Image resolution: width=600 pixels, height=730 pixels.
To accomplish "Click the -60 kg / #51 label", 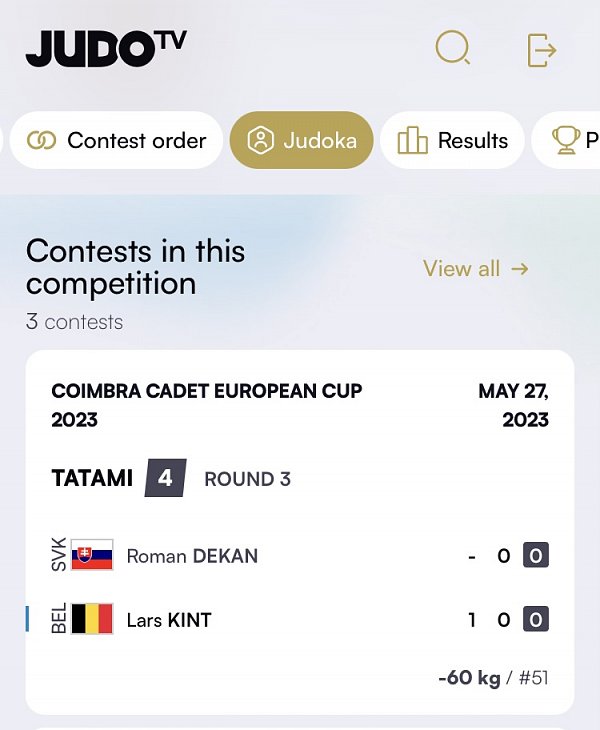I will click(493, 678).
